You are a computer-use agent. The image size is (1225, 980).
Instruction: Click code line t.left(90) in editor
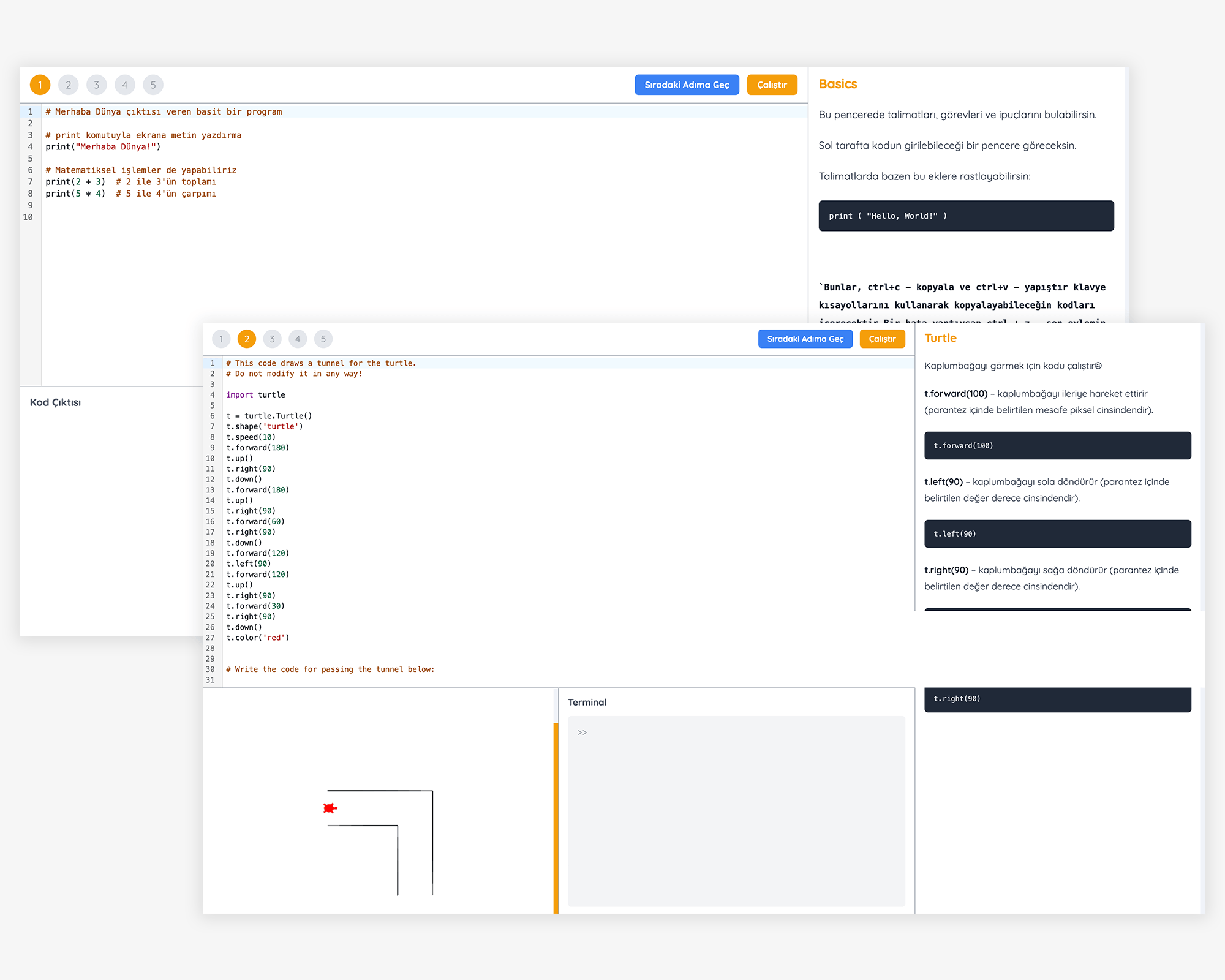pyautogui.click(x=249, y=564)
